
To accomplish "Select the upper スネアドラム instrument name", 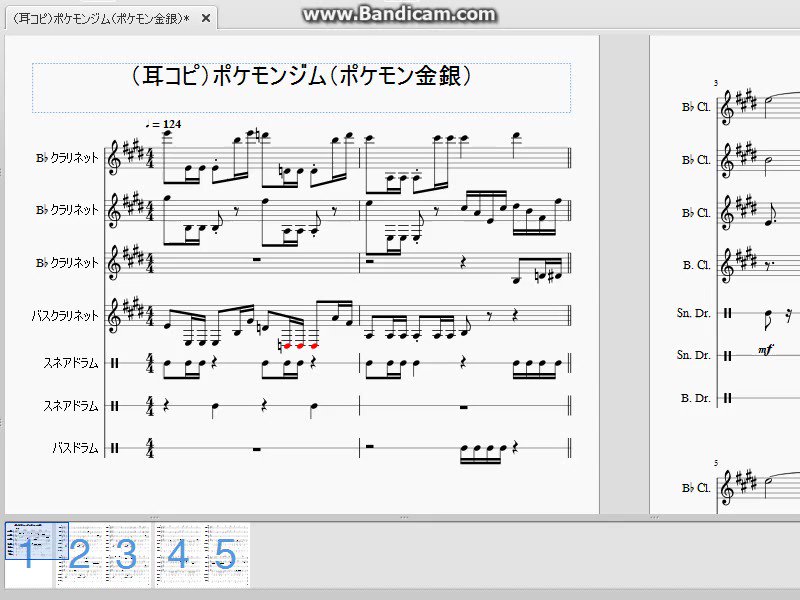I will tap(71, 363).
